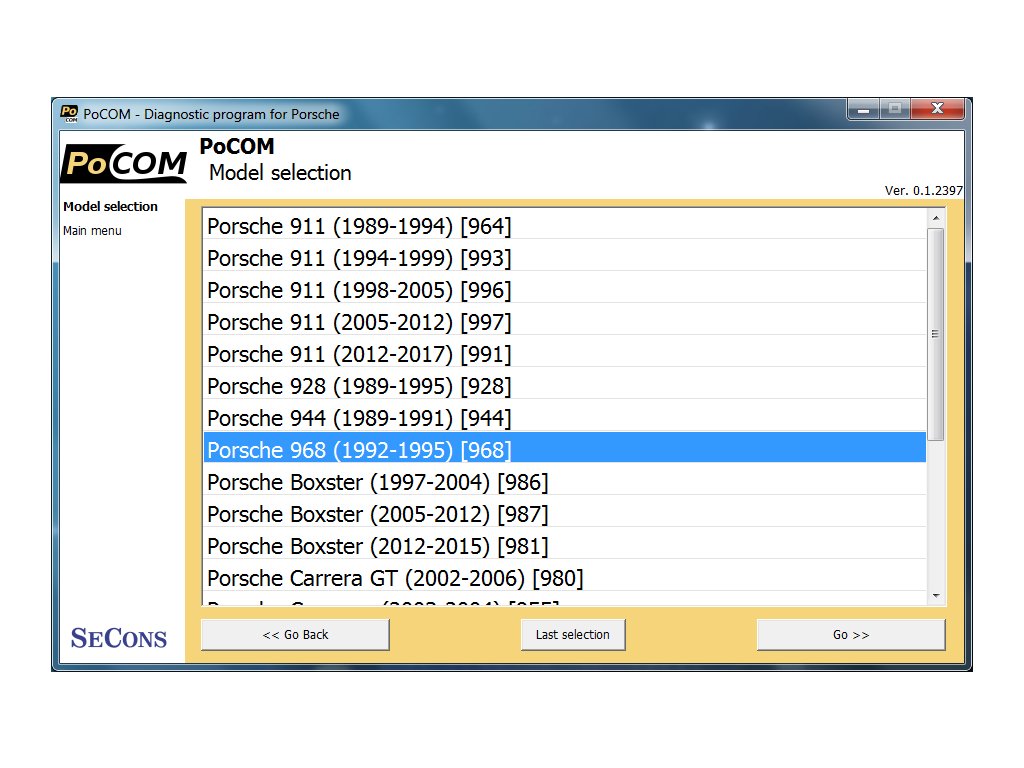Select Porsche 911 (1994-1999) [993]
This screenshot has height=768, width=1024.
click(565, 258)
